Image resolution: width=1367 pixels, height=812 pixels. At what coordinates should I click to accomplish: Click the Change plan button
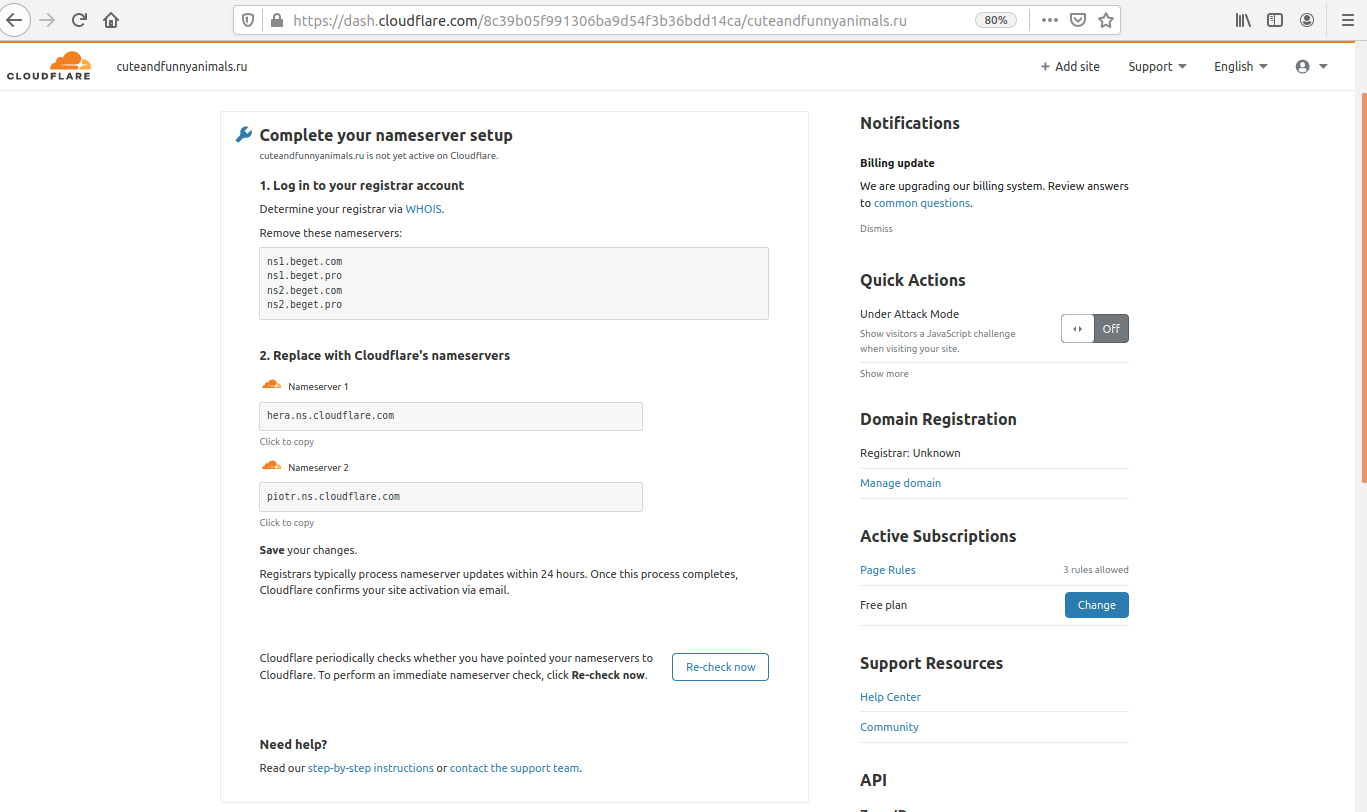click(x=1096, y=605)
